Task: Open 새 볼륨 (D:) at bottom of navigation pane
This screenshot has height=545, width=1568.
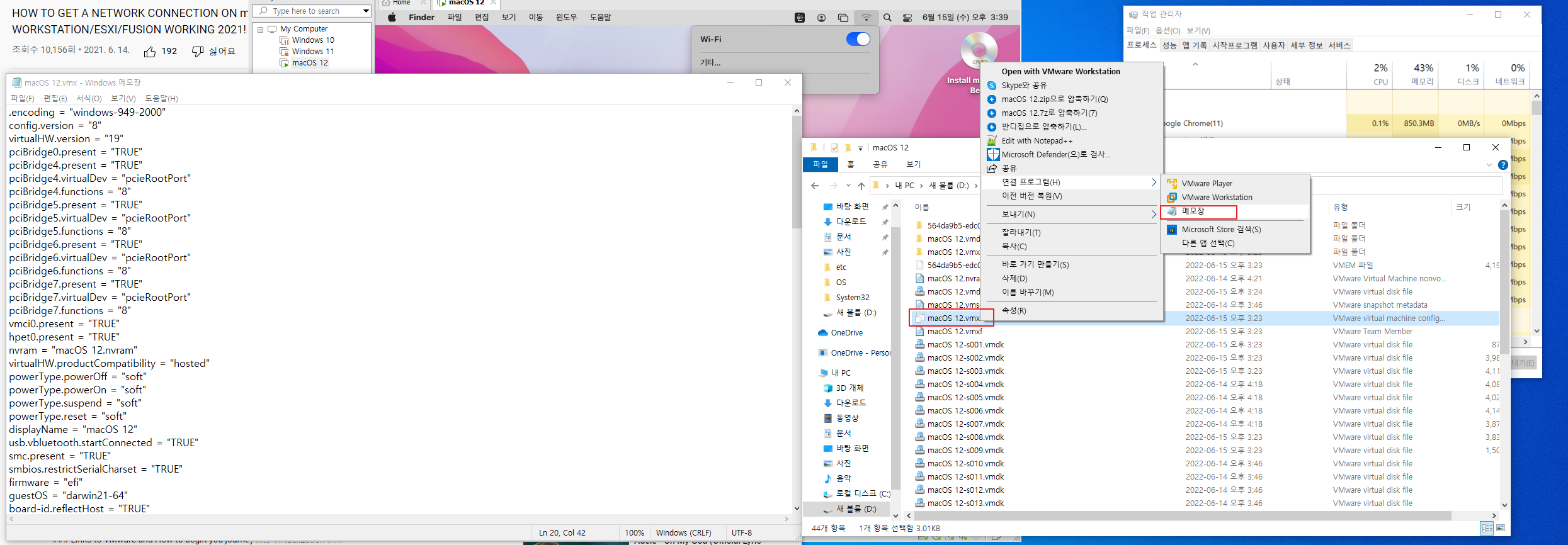Action: coord(856,508)
